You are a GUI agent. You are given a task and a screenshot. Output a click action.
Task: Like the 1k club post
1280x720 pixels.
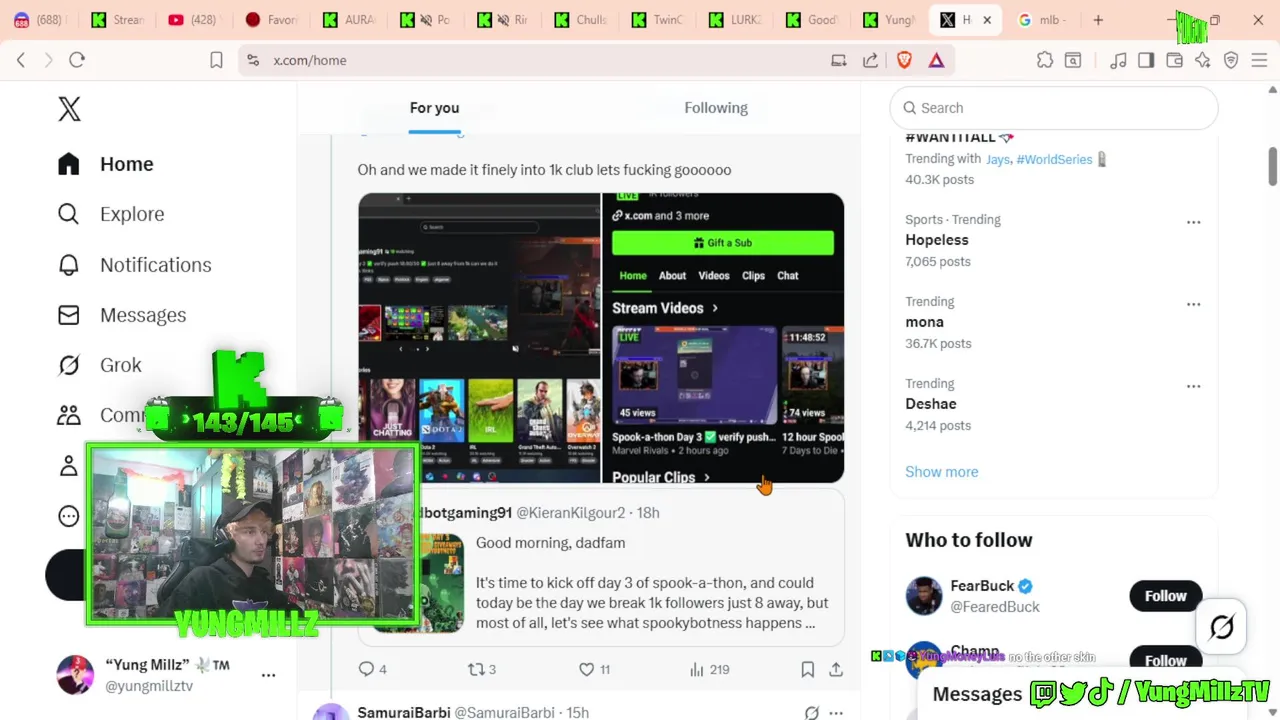(x=595, y=669)
